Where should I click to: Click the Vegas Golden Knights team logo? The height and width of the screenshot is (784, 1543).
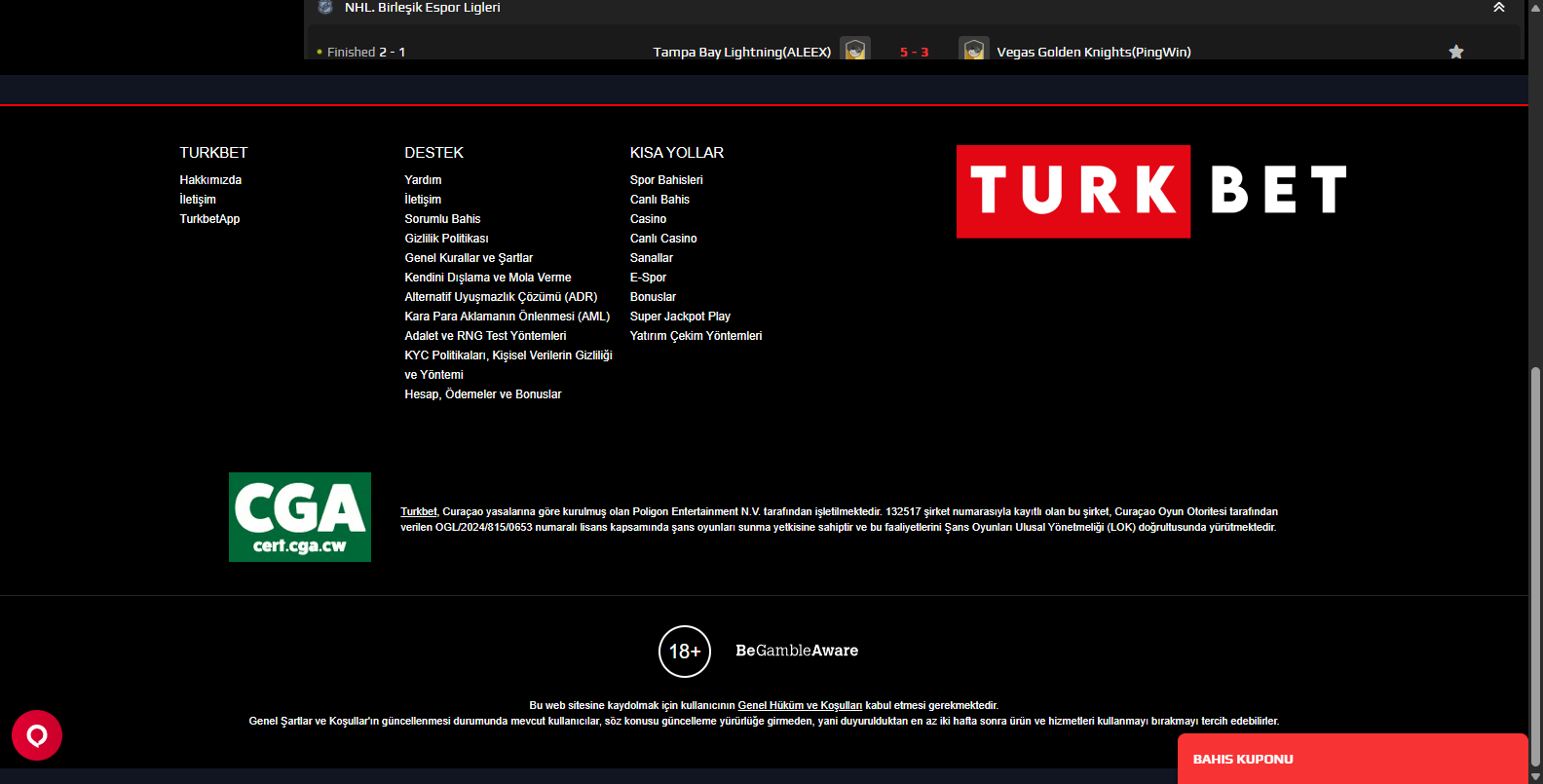click(x=973, y=49)
